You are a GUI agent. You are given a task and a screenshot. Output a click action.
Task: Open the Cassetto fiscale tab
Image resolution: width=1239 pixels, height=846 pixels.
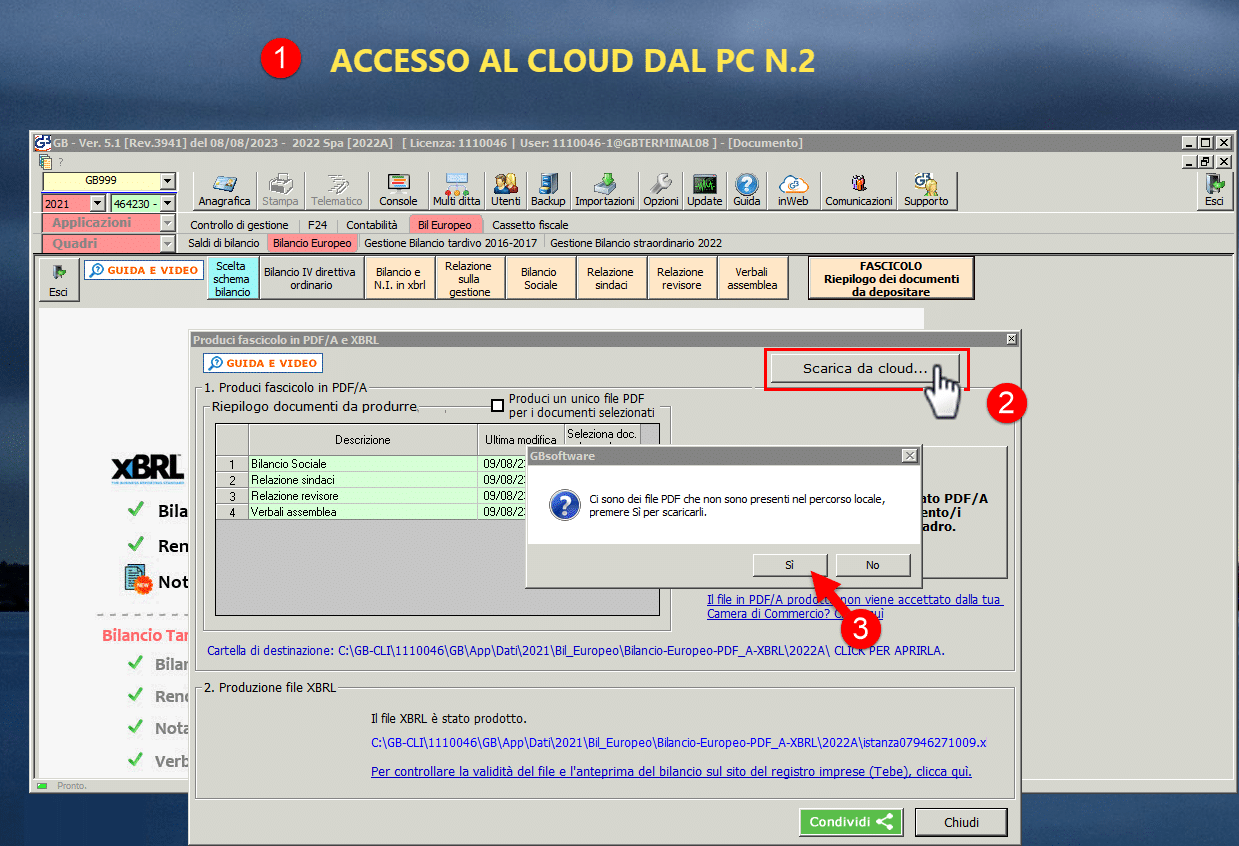pos(530,225)
